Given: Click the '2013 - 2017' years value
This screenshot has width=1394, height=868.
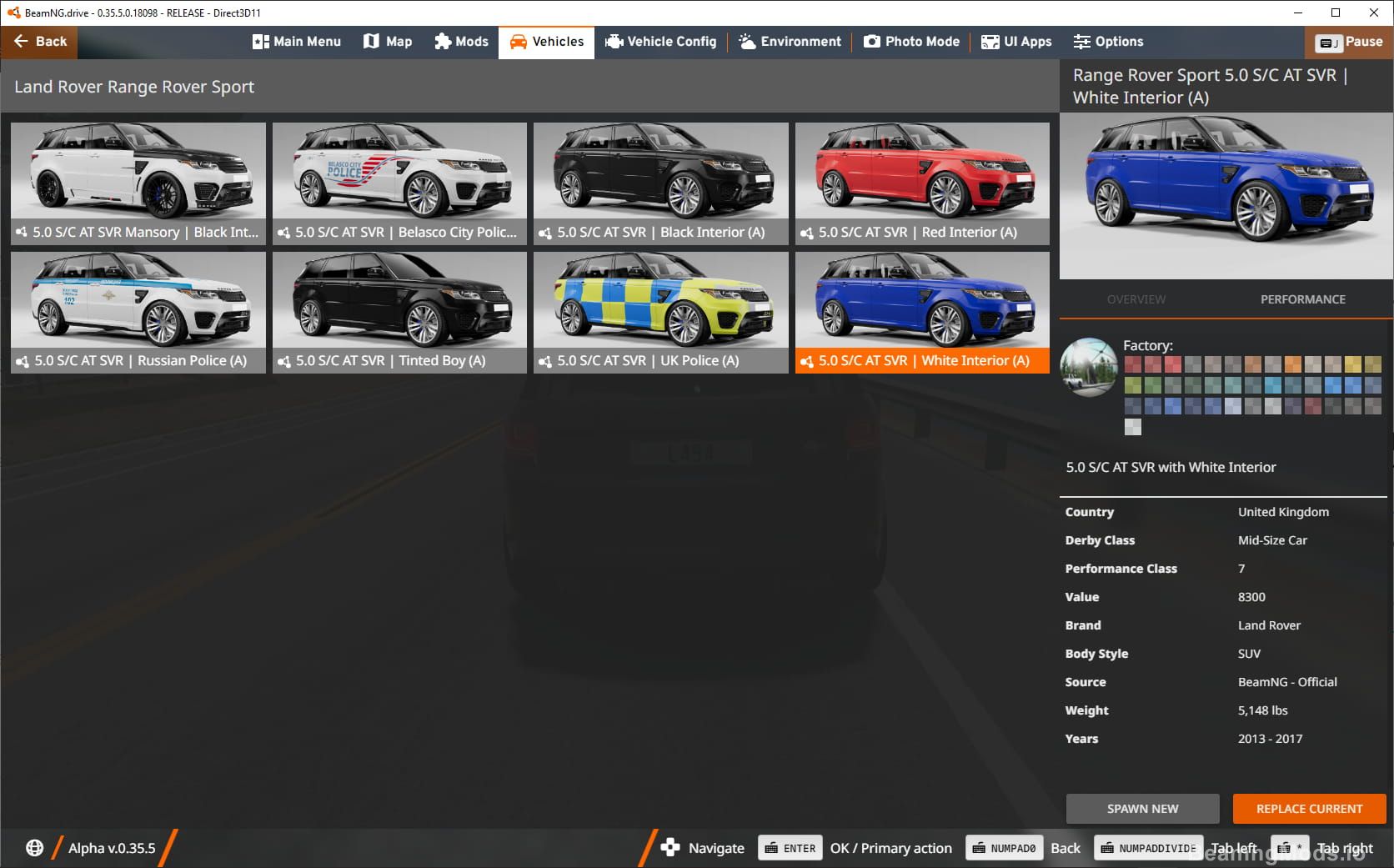Looking at the screenshot, I should tap(1270, 739).
